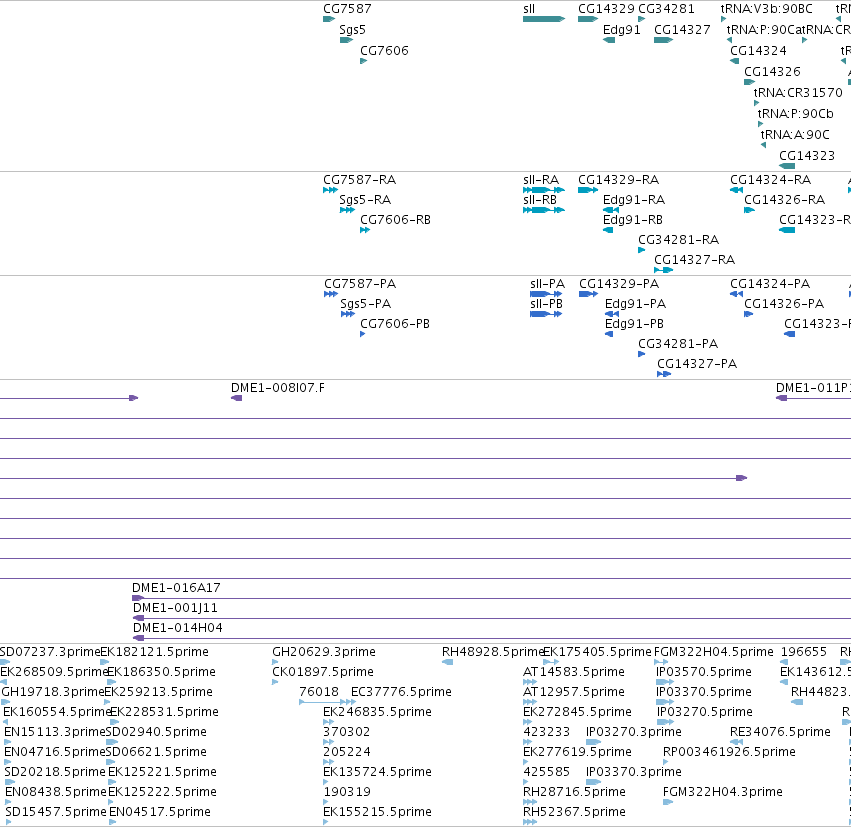Open the RE34076.5prime EST label
Screen dimensions: 851x827
(x=780, y=732)
